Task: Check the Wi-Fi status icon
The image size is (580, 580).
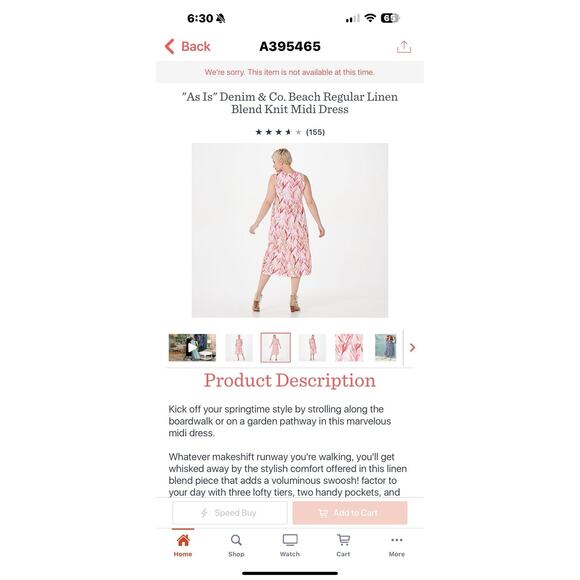Action: pyautogui.click(x=370, y=18)
